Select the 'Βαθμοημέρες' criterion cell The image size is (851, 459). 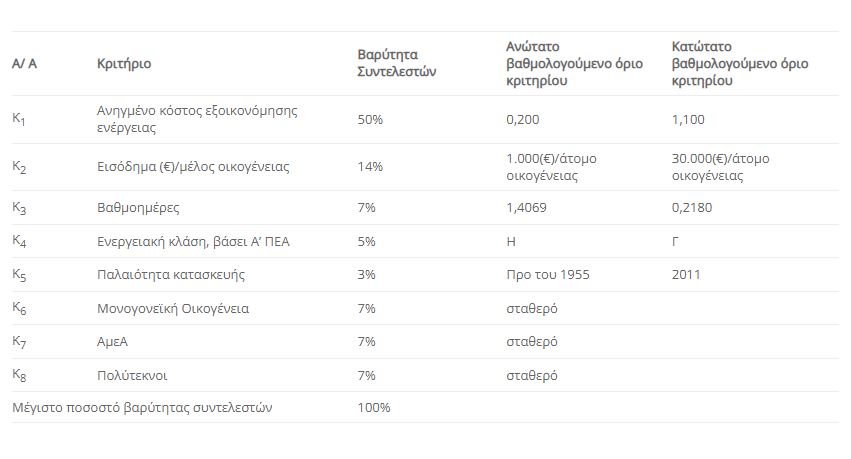[x=138, y=208]
